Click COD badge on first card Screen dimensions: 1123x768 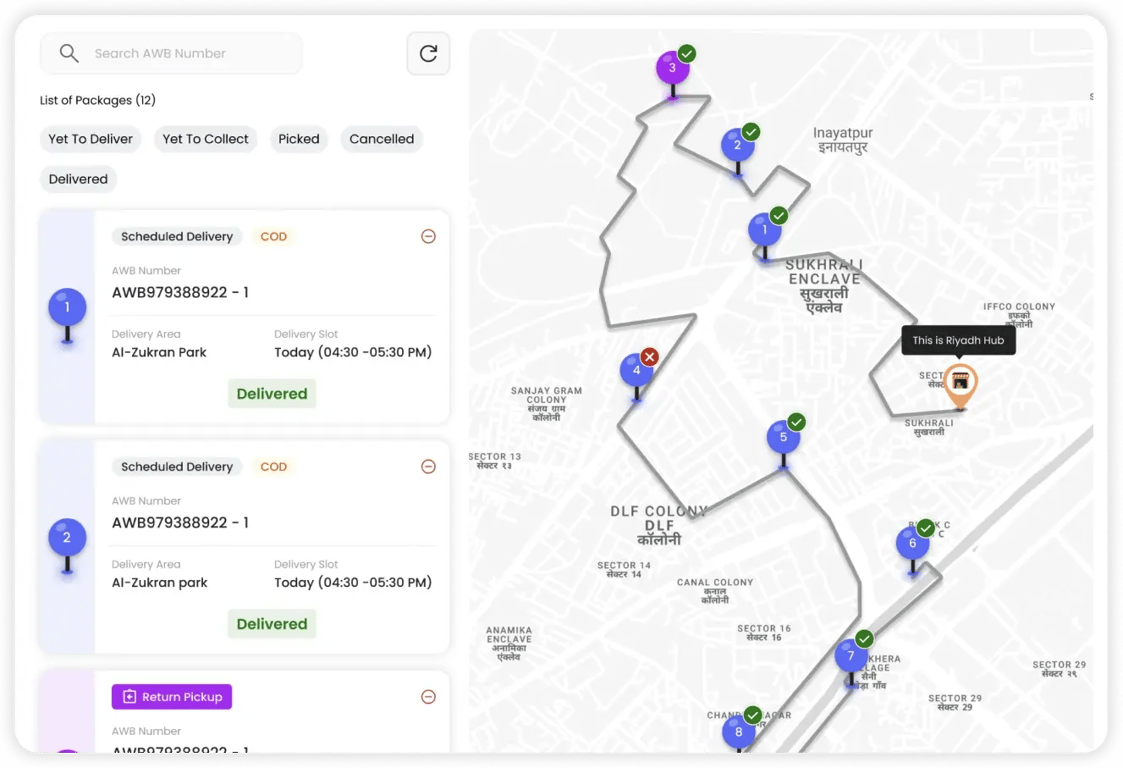(274, 236)
